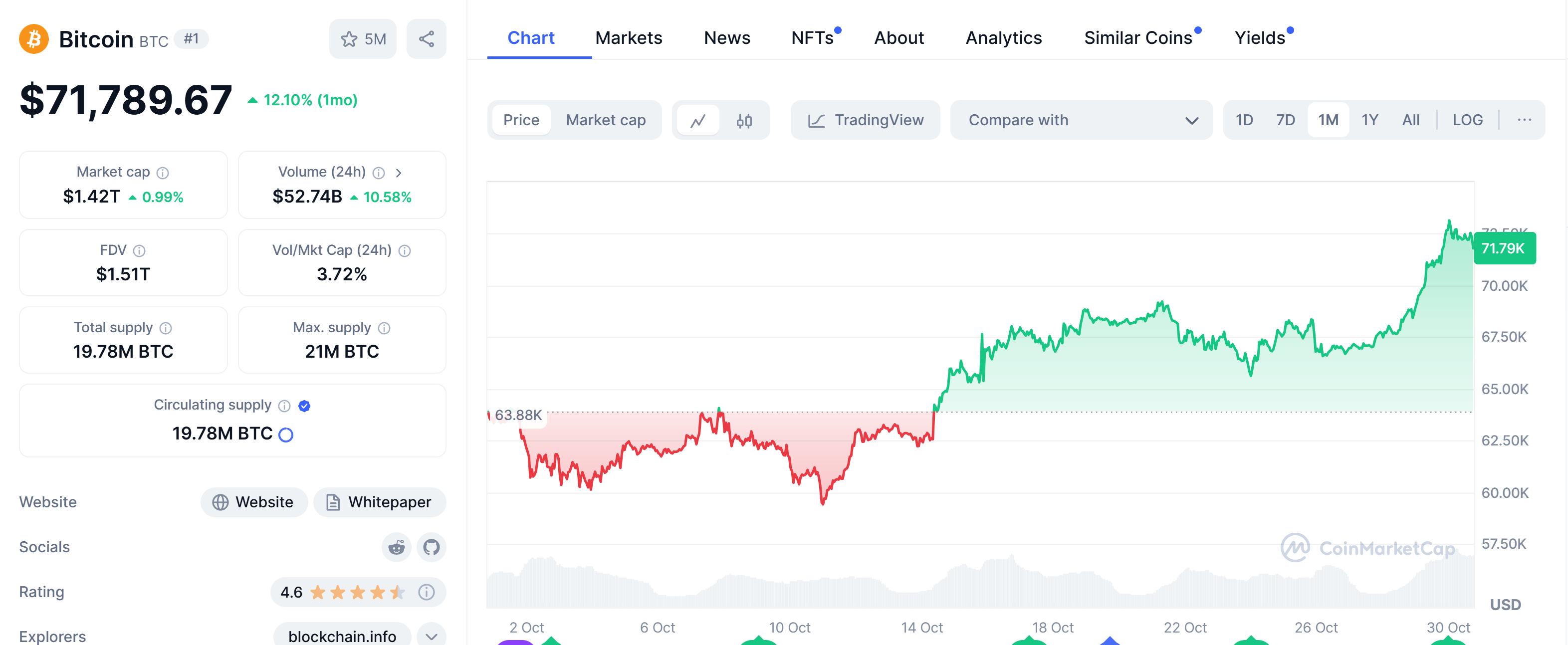
Task: Click the TradingView button
Action: [865, 121]
